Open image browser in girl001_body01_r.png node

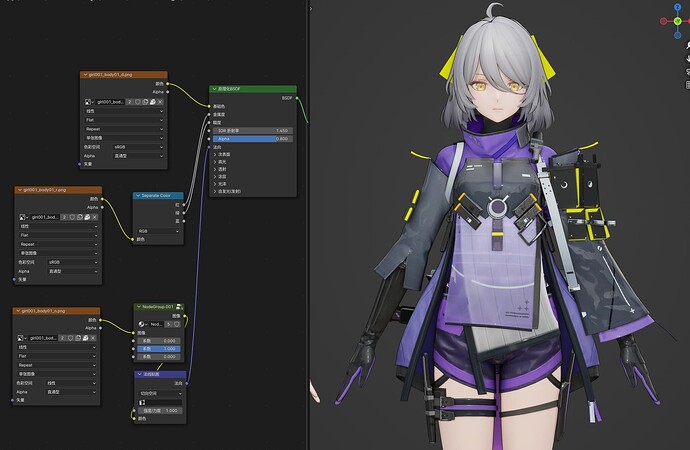pos(24,217)
